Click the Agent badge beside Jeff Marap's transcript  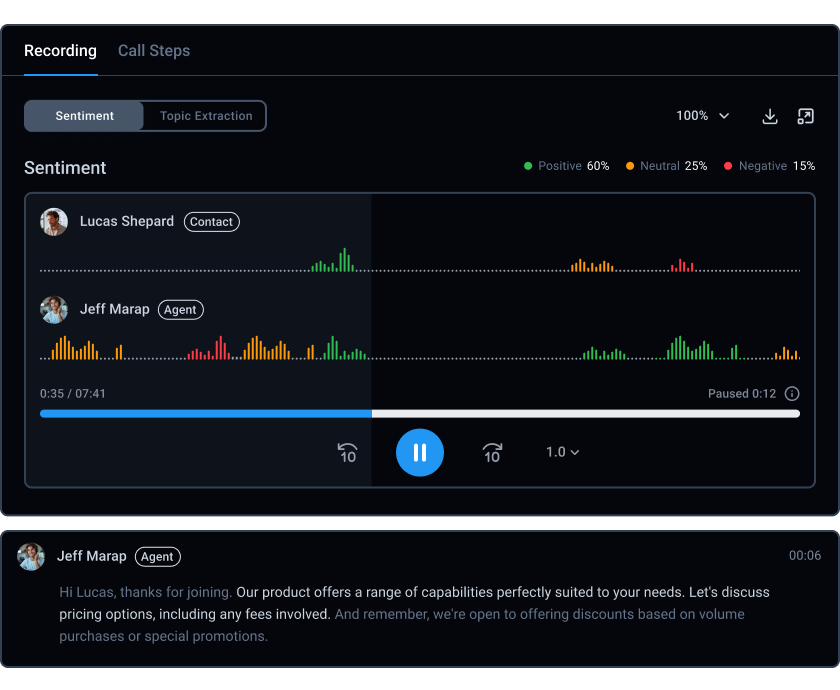157,556
